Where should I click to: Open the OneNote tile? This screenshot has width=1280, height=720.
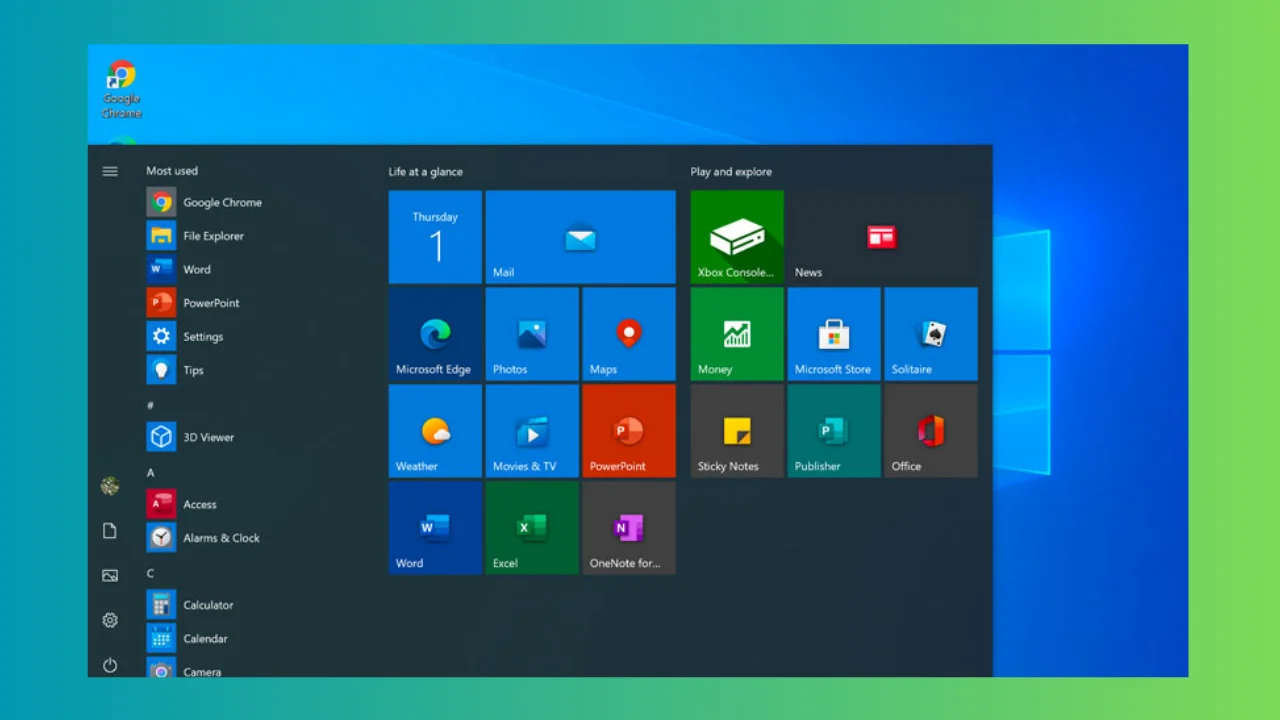pos(629,528)
